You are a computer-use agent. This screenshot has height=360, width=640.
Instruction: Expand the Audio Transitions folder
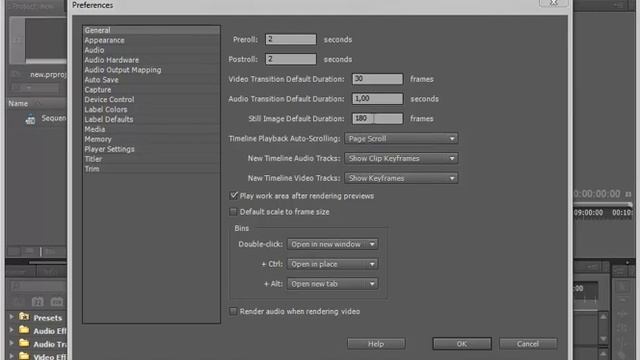point(11,343)
